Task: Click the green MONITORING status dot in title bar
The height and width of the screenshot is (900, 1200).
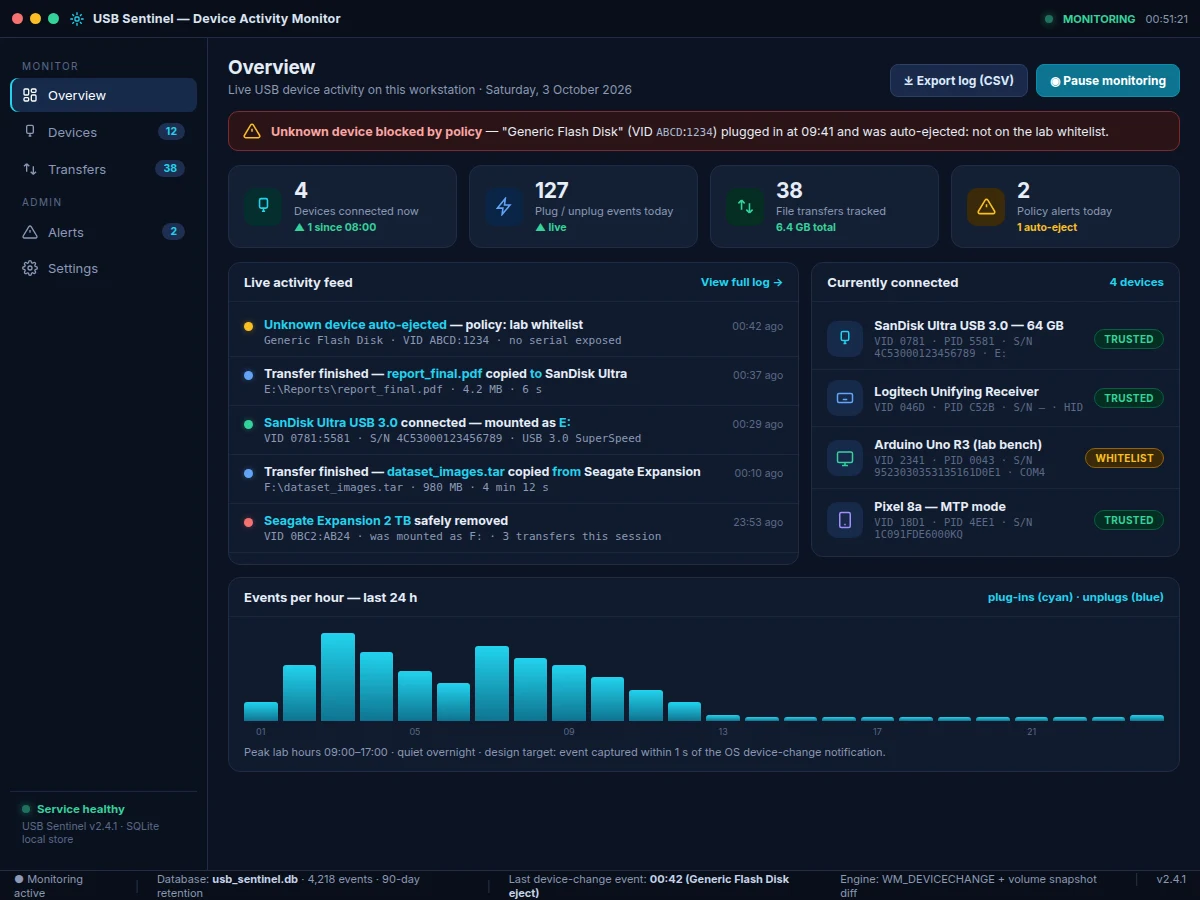Action: [1048, 19]
